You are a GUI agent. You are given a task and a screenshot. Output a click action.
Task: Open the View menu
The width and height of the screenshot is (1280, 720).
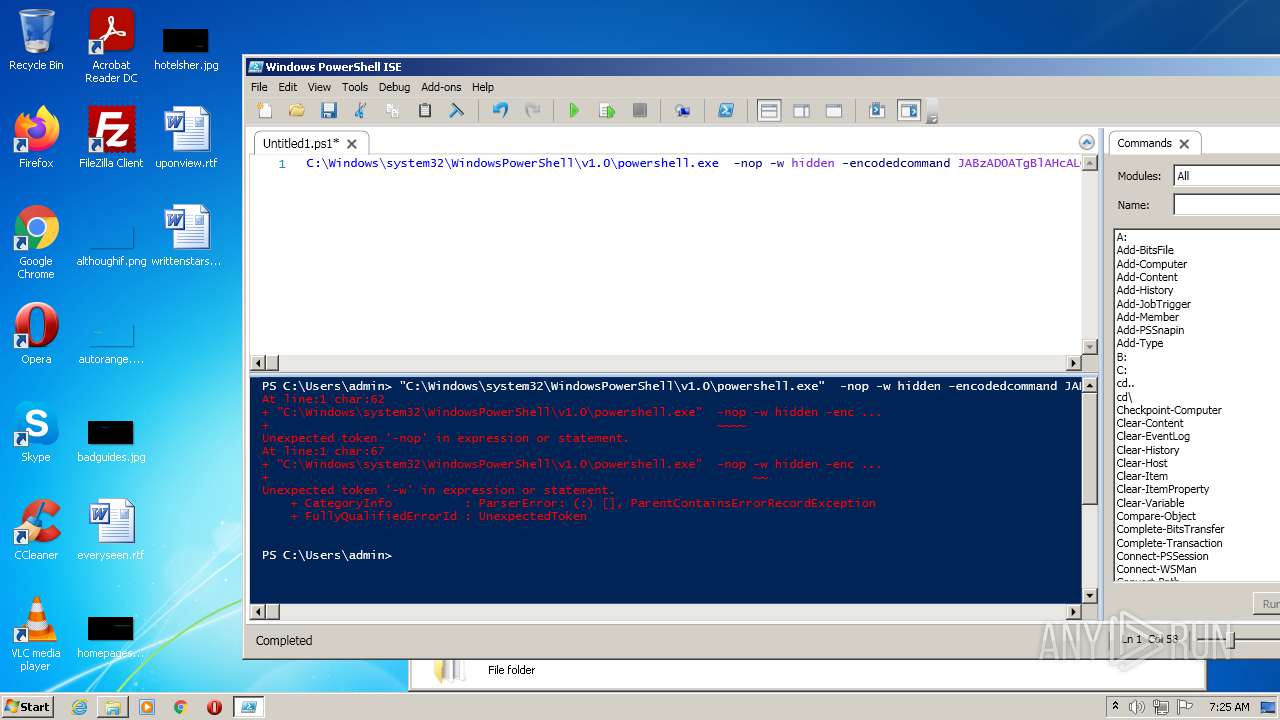(x=319, y=87)
